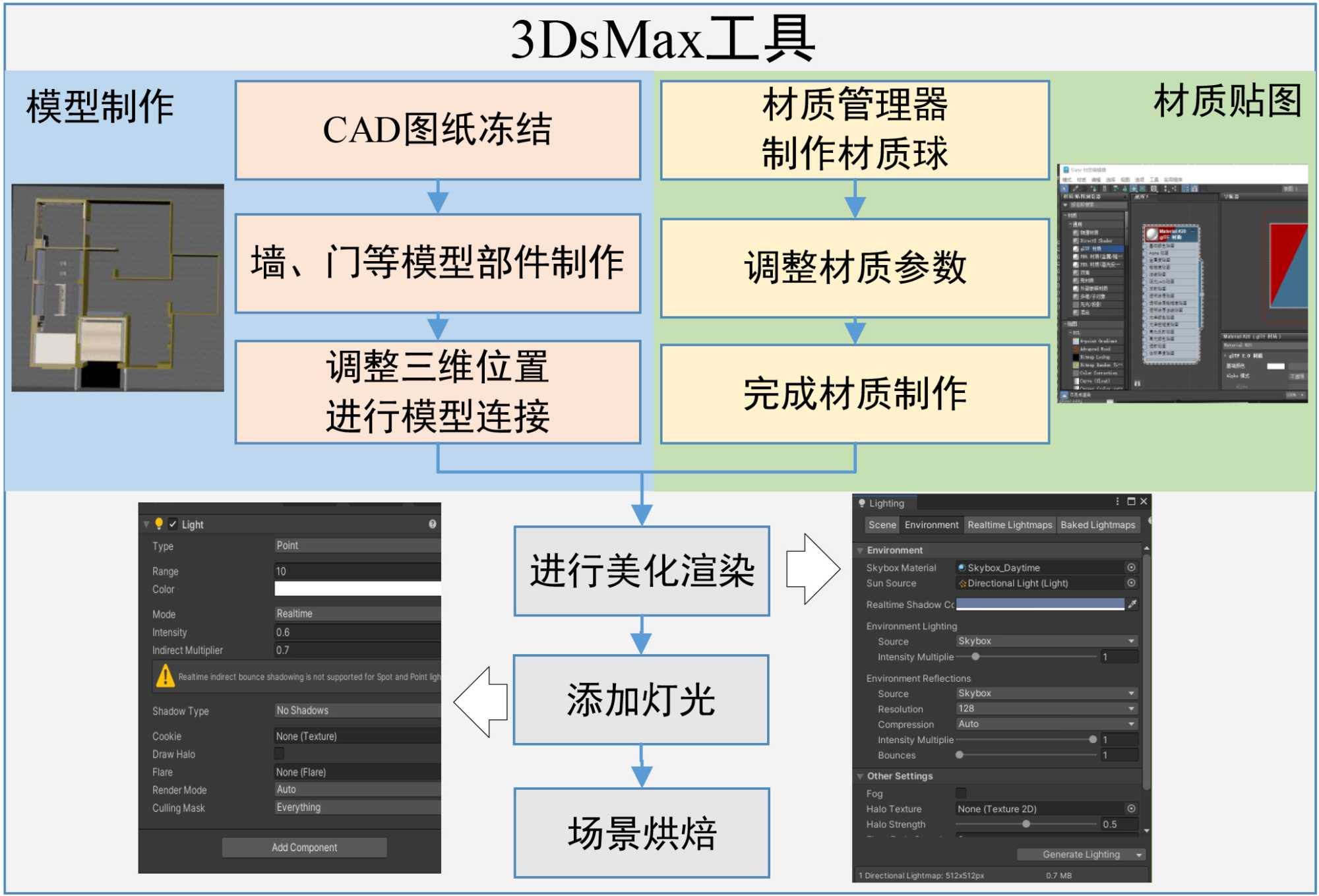Open Light component help icon

click(433, 524)
